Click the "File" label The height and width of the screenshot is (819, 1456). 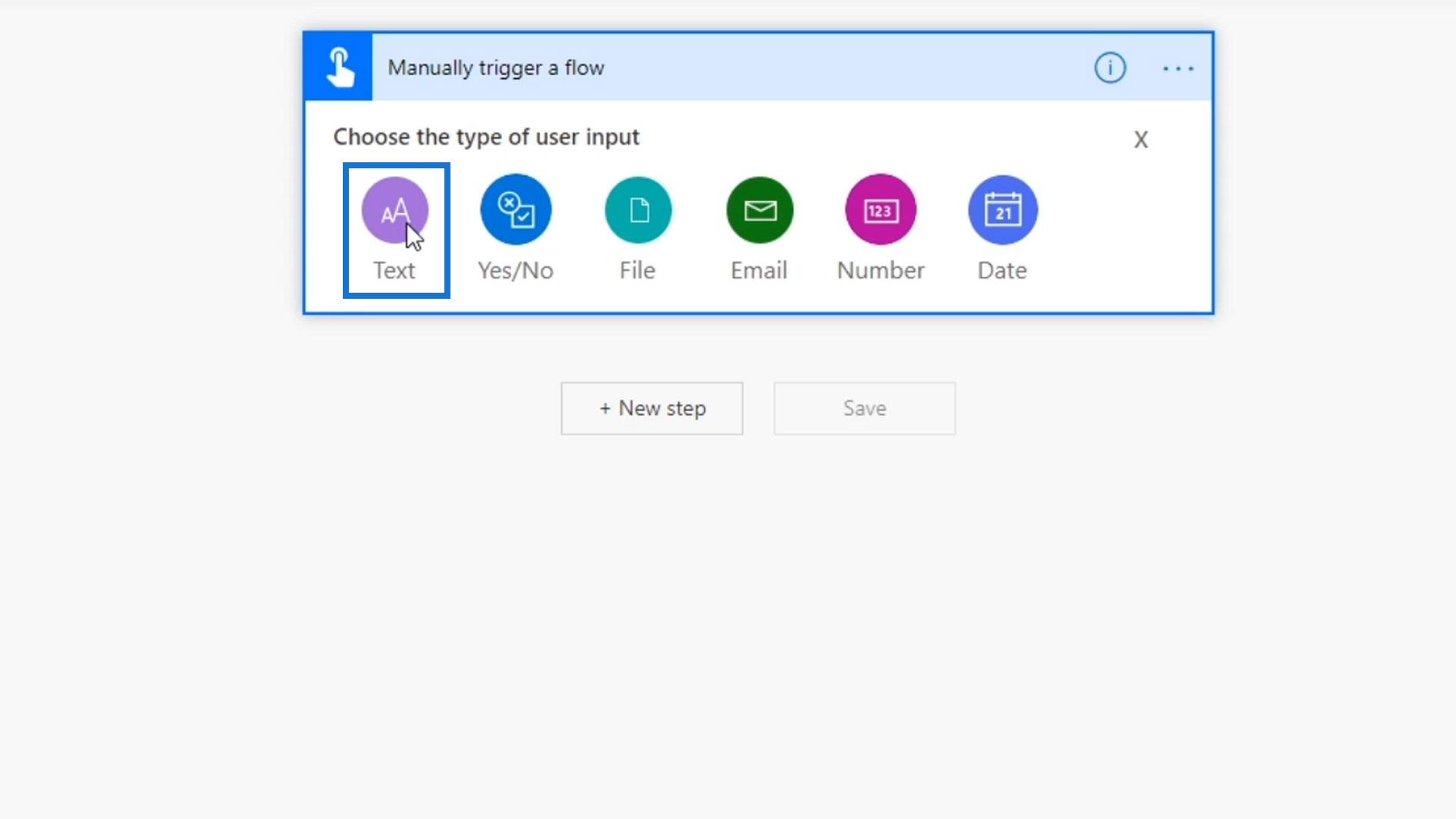[x=637, y=271]
